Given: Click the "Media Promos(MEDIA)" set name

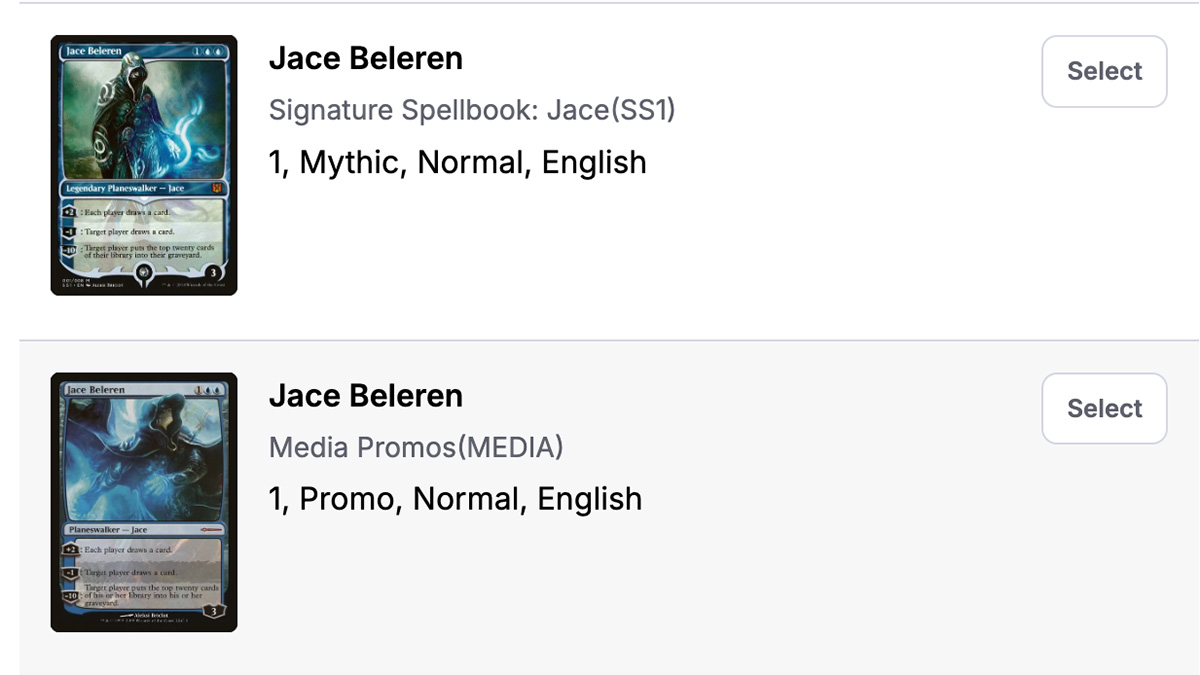Looking at the screenshot, I should 416,447.
